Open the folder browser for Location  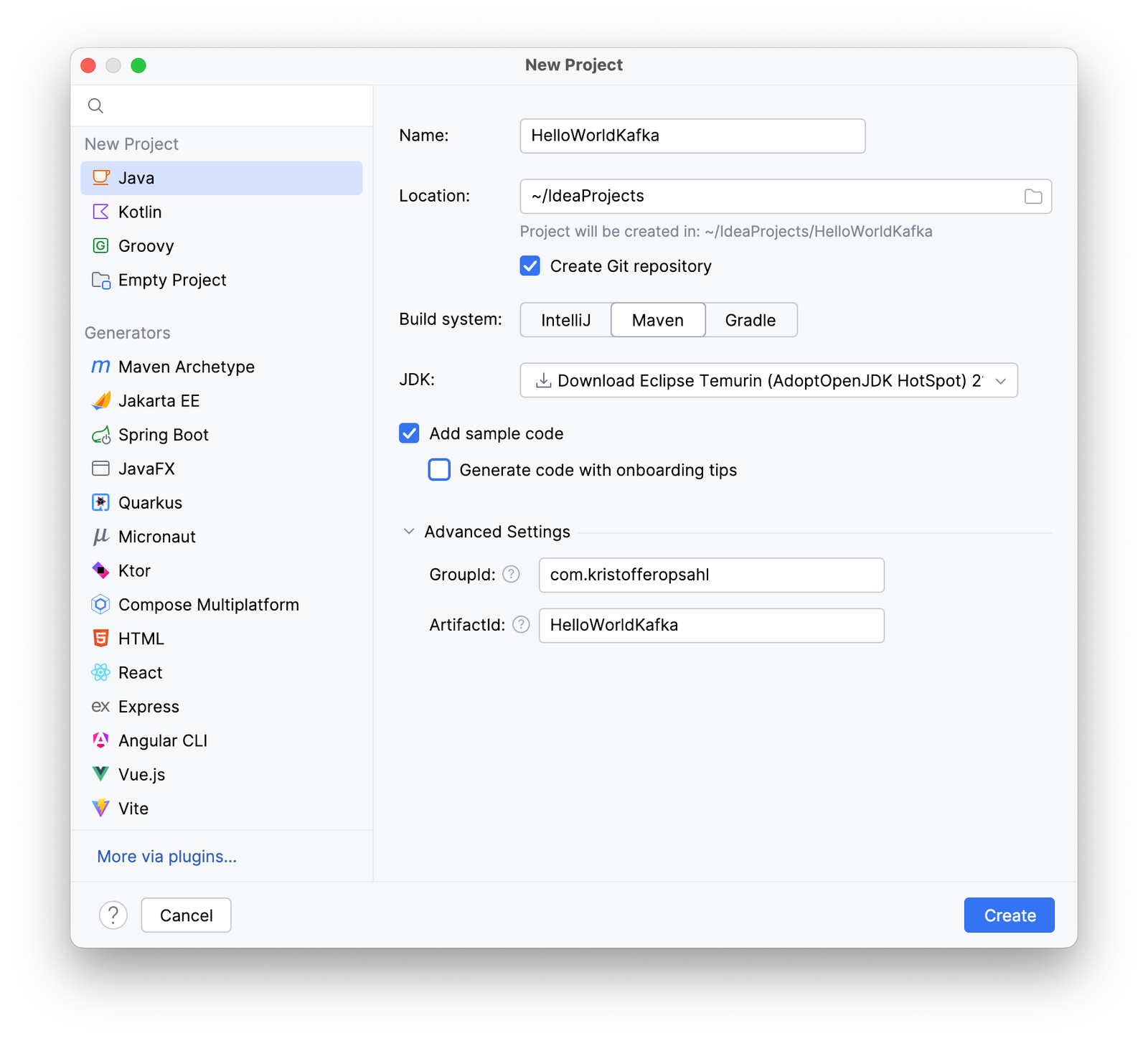click(1033, 196)
